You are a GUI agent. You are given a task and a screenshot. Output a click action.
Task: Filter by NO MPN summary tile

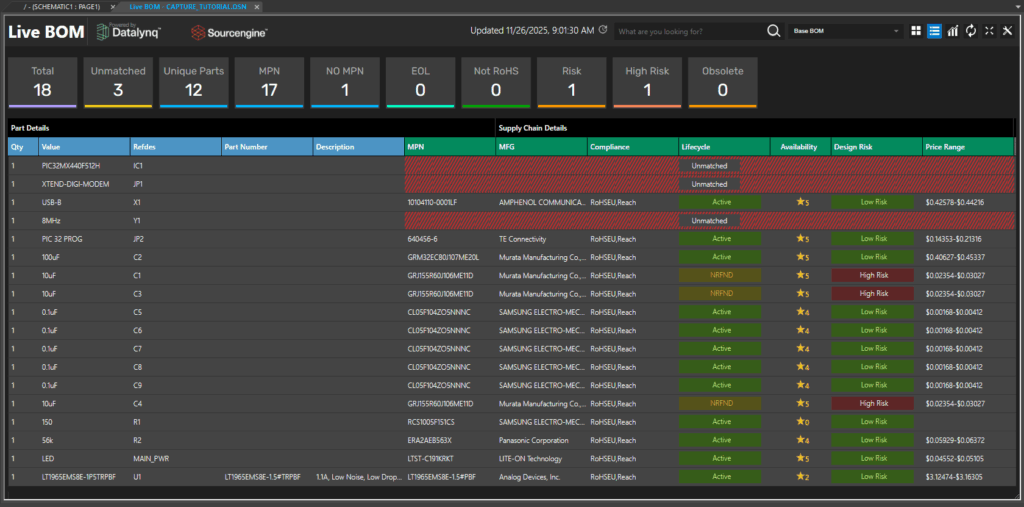(x=345, y=81)
